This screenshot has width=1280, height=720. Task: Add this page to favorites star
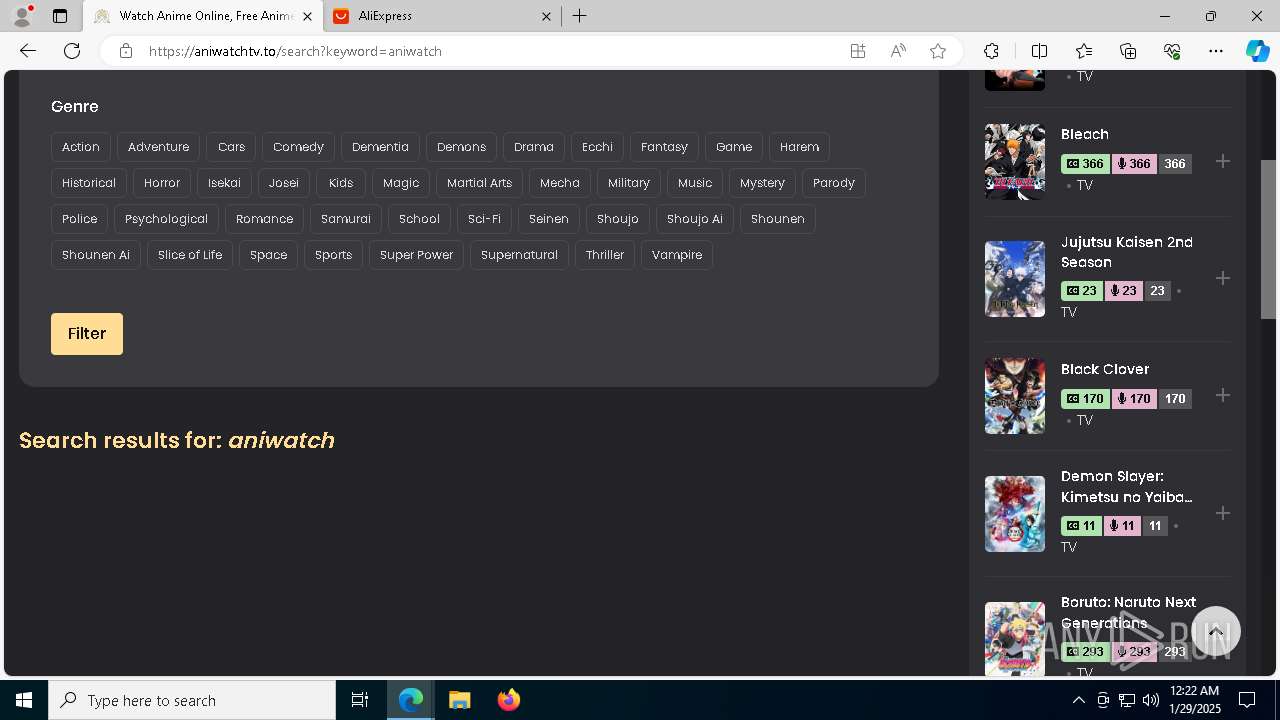coord(938,51)
